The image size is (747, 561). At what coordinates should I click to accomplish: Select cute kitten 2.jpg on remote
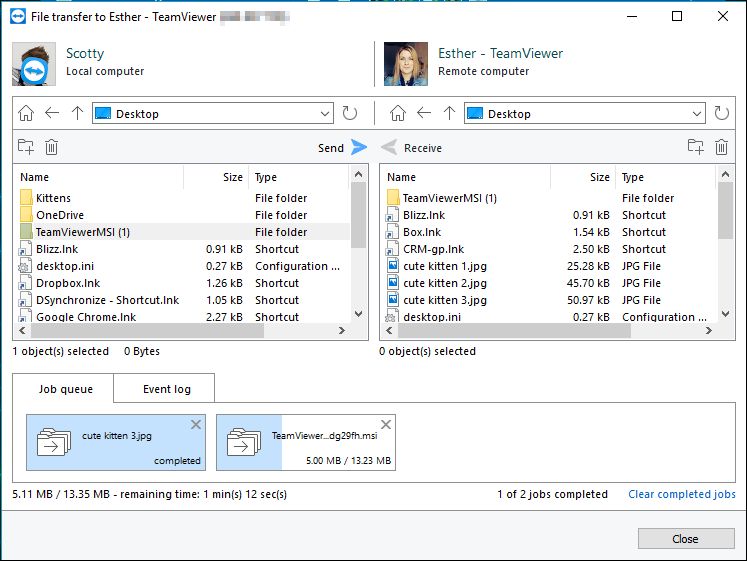tap(550, 283)
